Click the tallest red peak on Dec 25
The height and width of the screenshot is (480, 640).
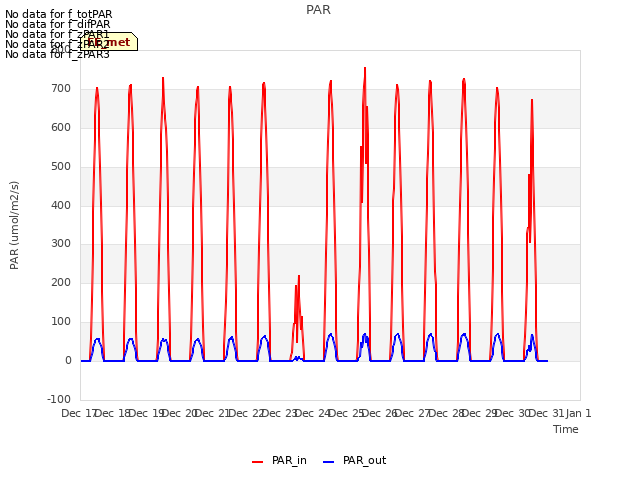(x=365, y=69)
